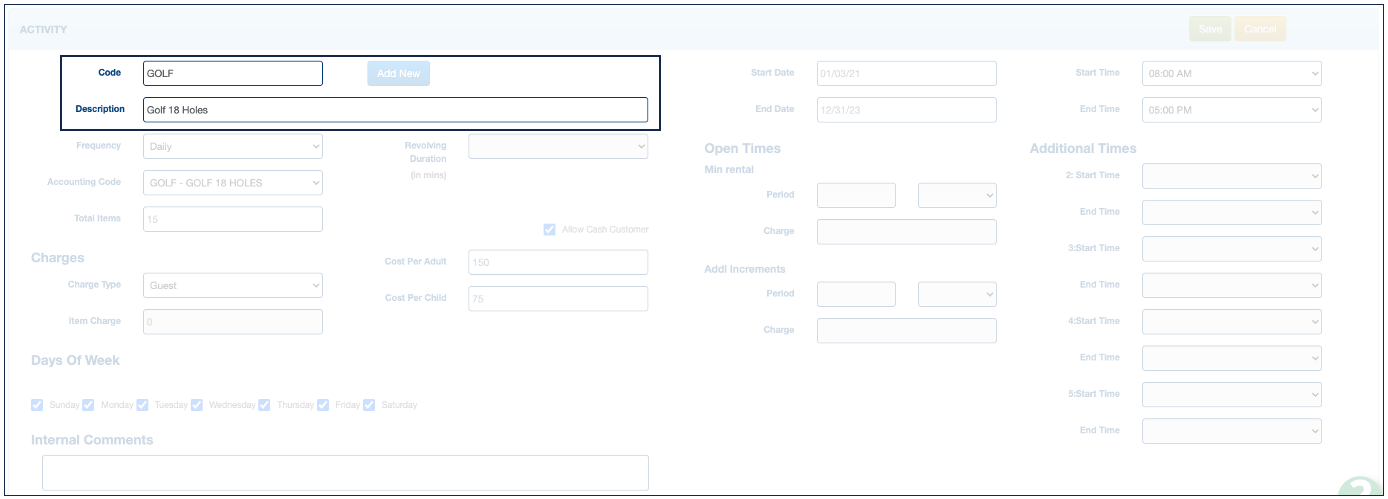The image size is (1388, 499).
Task: Click the green help question mark icon
Action: coord(1363,487)
